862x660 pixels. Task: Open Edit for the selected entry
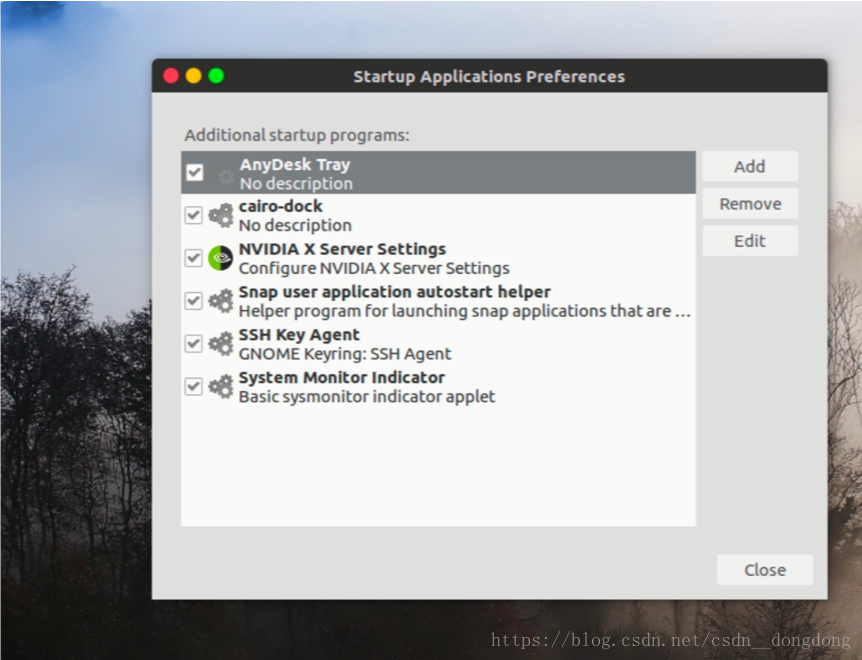(750, 241)
